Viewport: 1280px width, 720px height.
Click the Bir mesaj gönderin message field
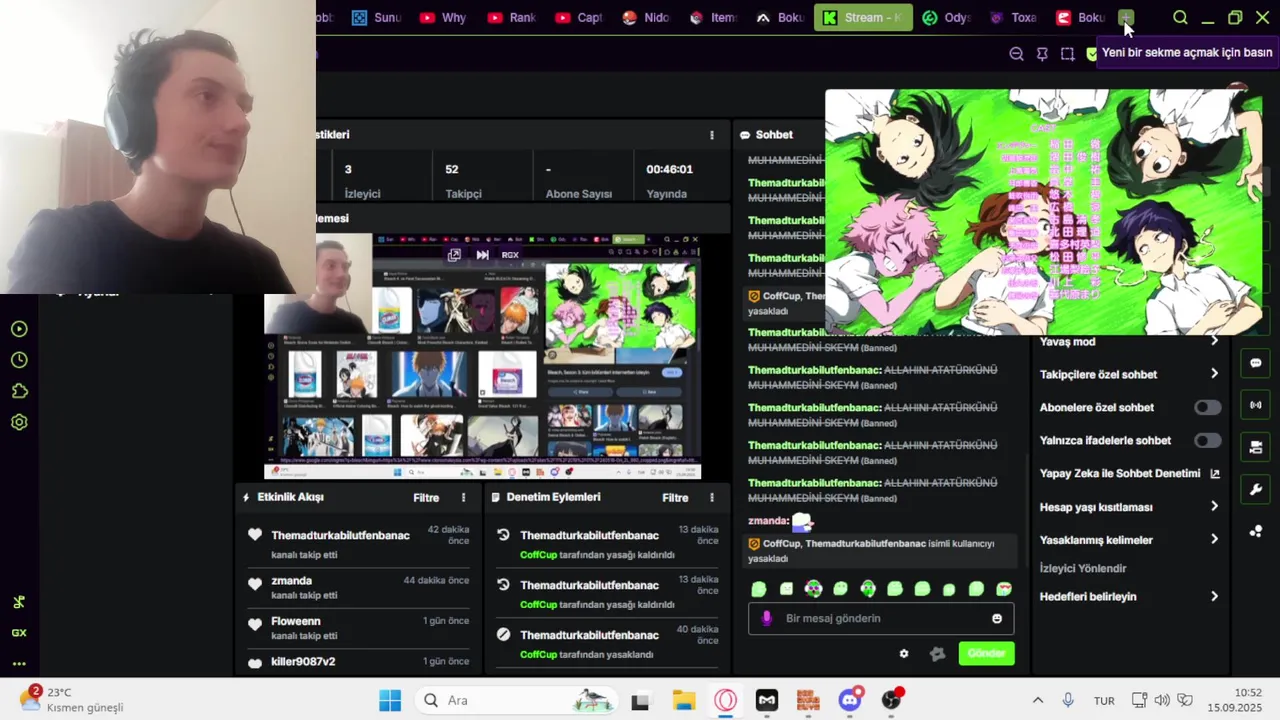pos(881,618)
